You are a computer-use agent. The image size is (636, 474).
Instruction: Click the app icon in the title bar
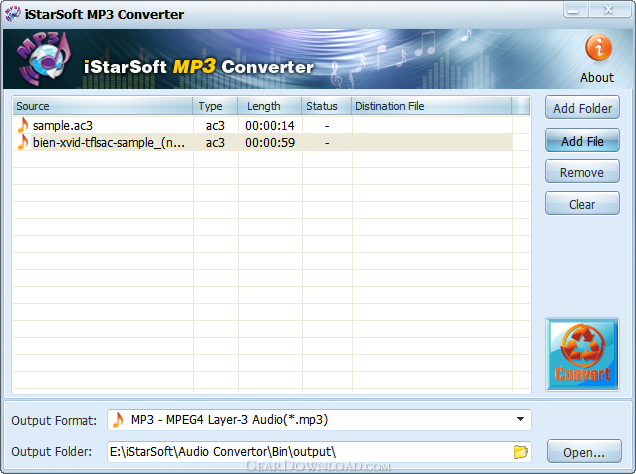pyautogui.click(x=13, y=14)
